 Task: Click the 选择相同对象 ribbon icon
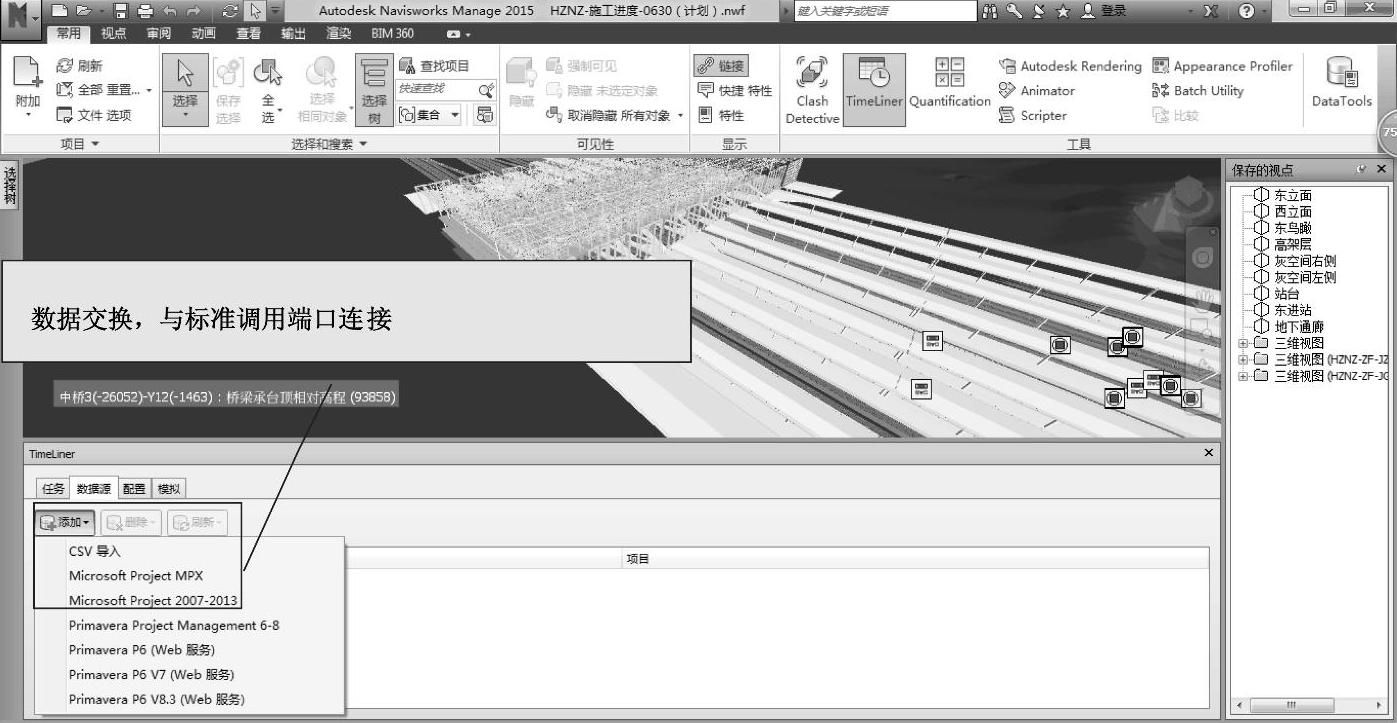coord(322,90)
